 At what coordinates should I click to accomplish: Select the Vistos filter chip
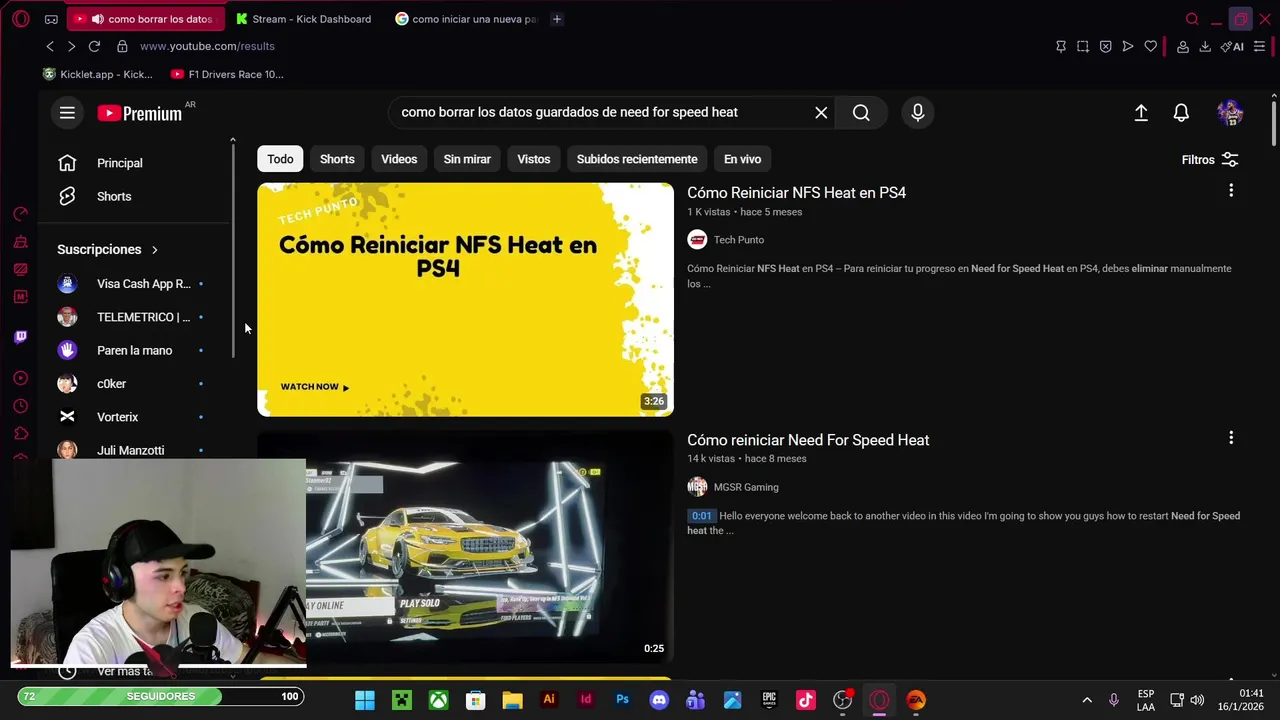click(x=533, y=159)
